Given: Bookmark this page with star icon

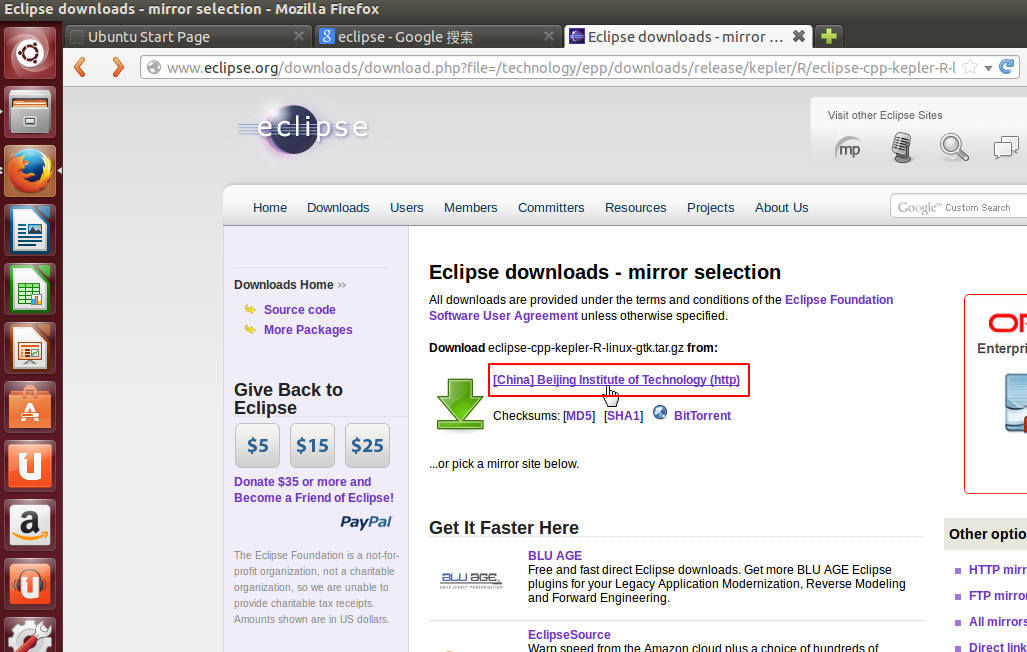Looking at the screenshot, I should pos(971,67).
